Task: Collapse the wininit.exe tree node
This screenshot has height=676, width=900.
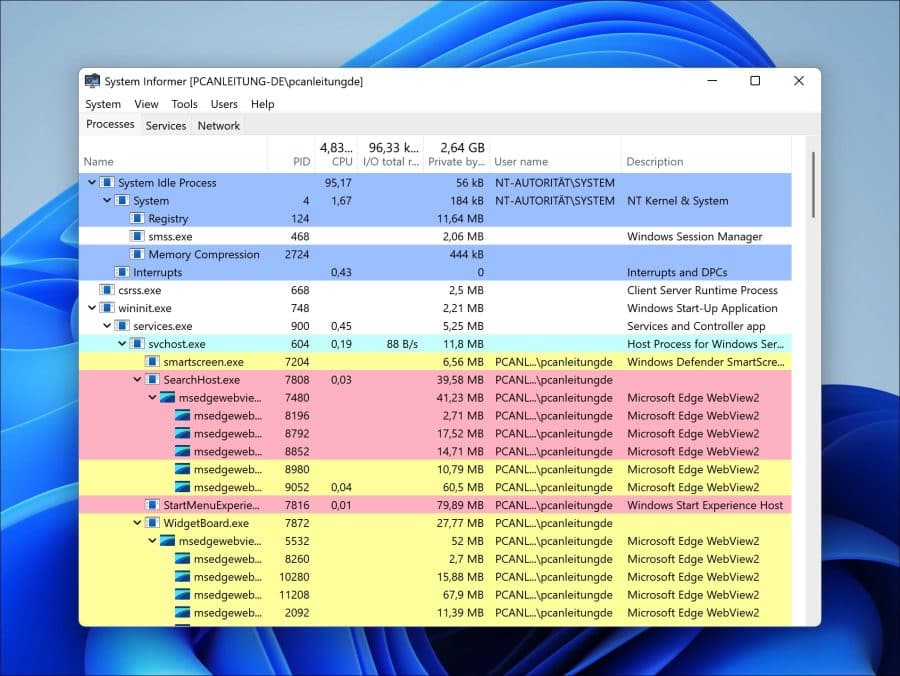Action: click(93, 309)
